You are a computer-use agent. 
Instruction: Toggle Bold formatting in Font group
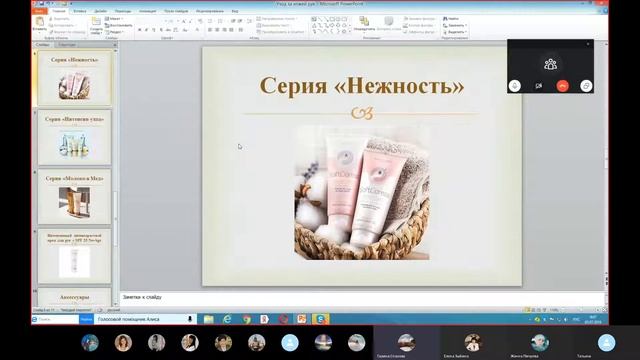(140, 30)
